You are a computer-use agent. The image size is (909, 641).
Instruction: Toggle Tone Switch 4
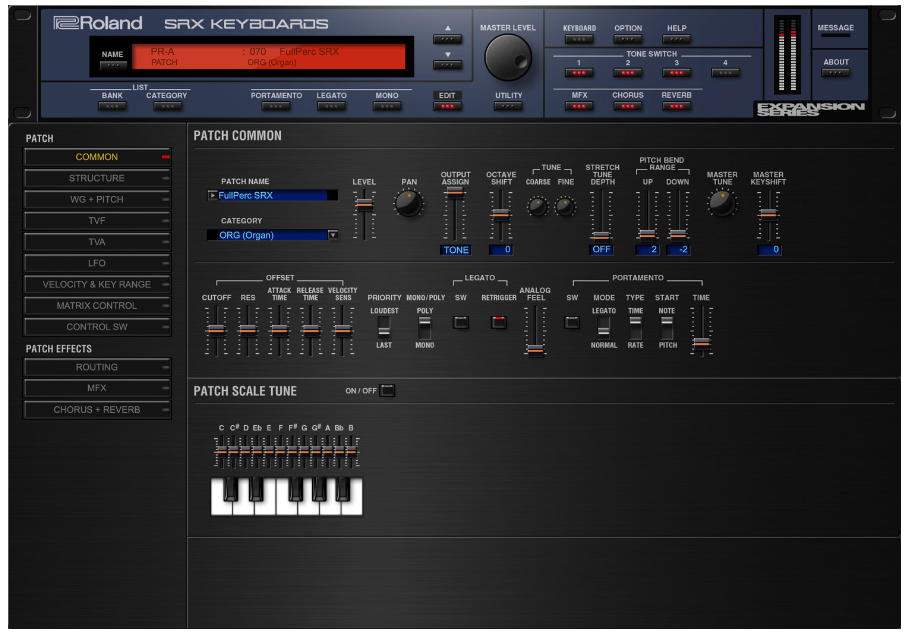click(725, 73)
